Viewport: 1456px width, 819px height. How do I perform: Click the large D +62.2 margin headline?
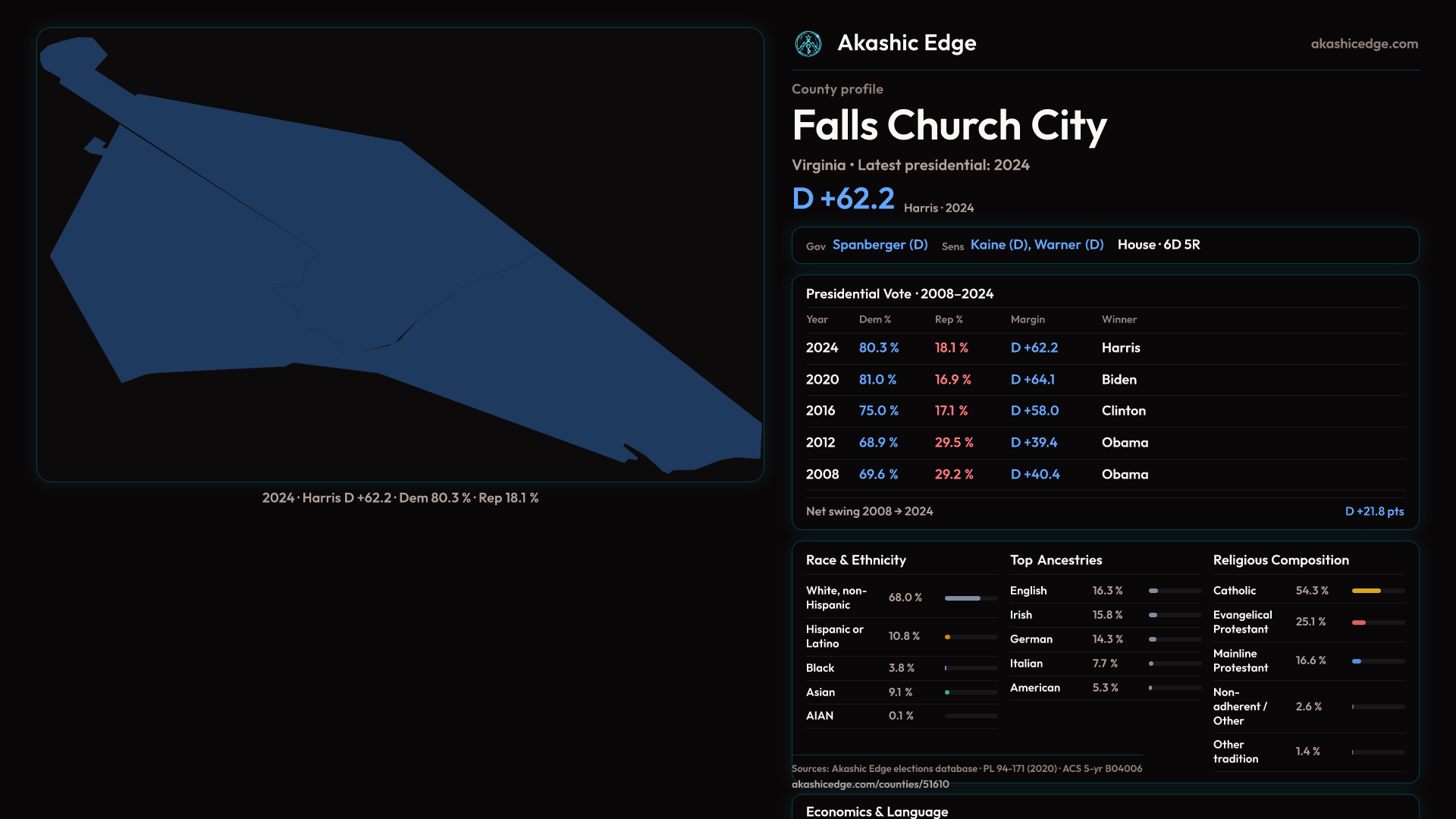[x=843, y=199]
